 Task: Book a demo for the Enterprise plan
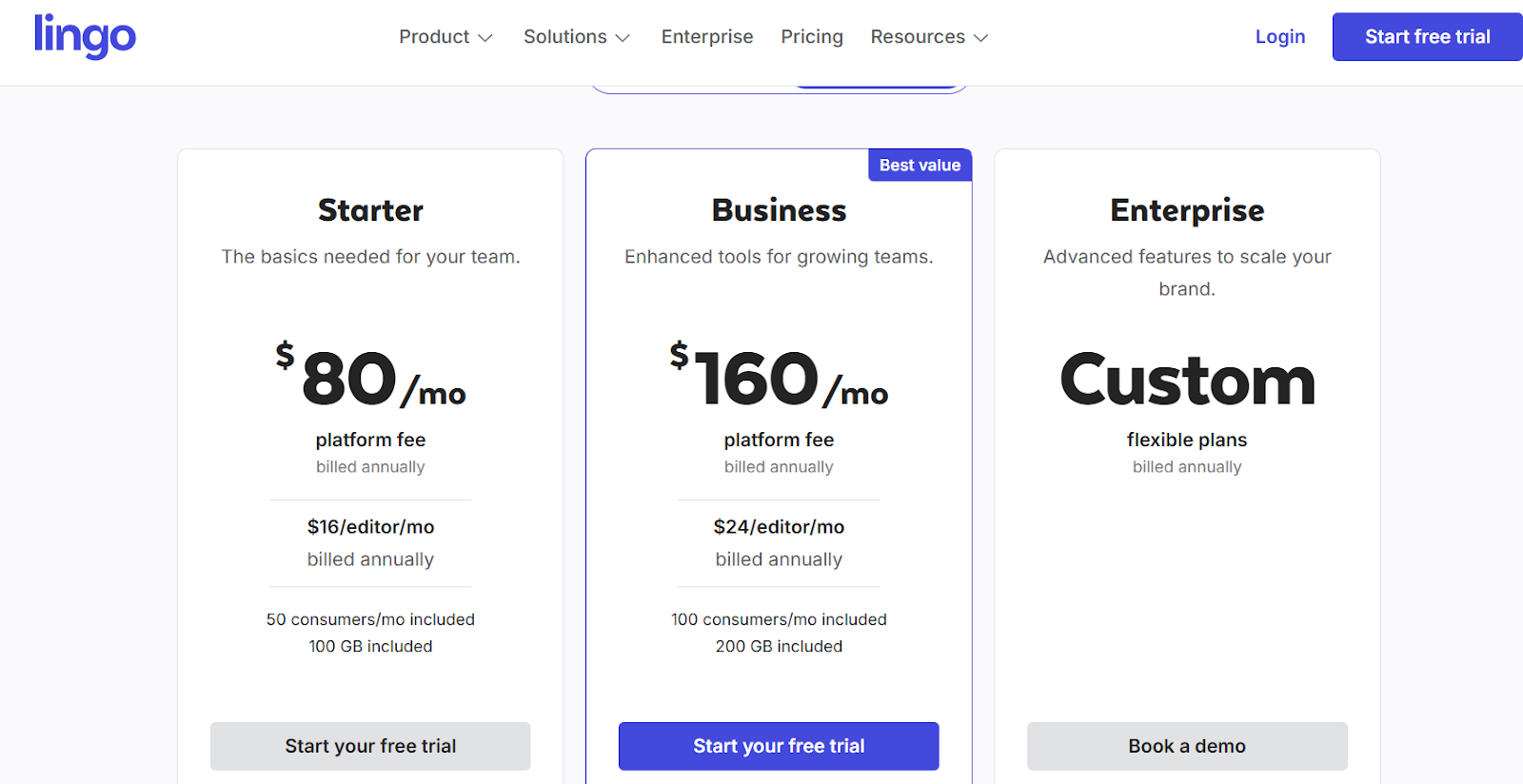[1186, 746]
